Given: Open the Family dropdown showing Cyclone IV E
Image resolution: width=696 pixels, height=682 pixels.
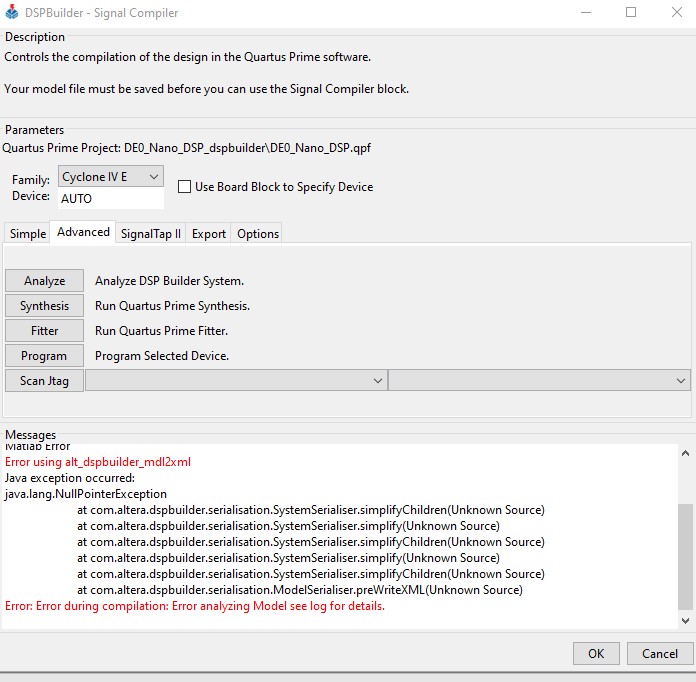Looking at the screenshot, I should click(x=111, y=177).
